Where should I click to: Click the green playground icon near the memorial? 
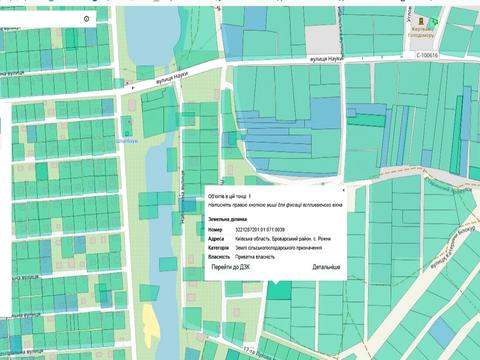[433, 22]
